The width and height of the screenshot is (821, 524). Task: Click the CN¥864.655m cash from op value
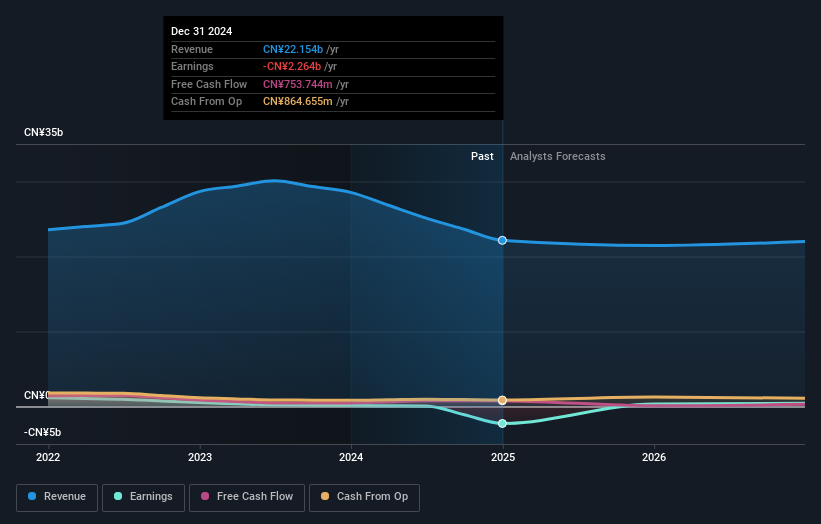(x=297, y=102)
